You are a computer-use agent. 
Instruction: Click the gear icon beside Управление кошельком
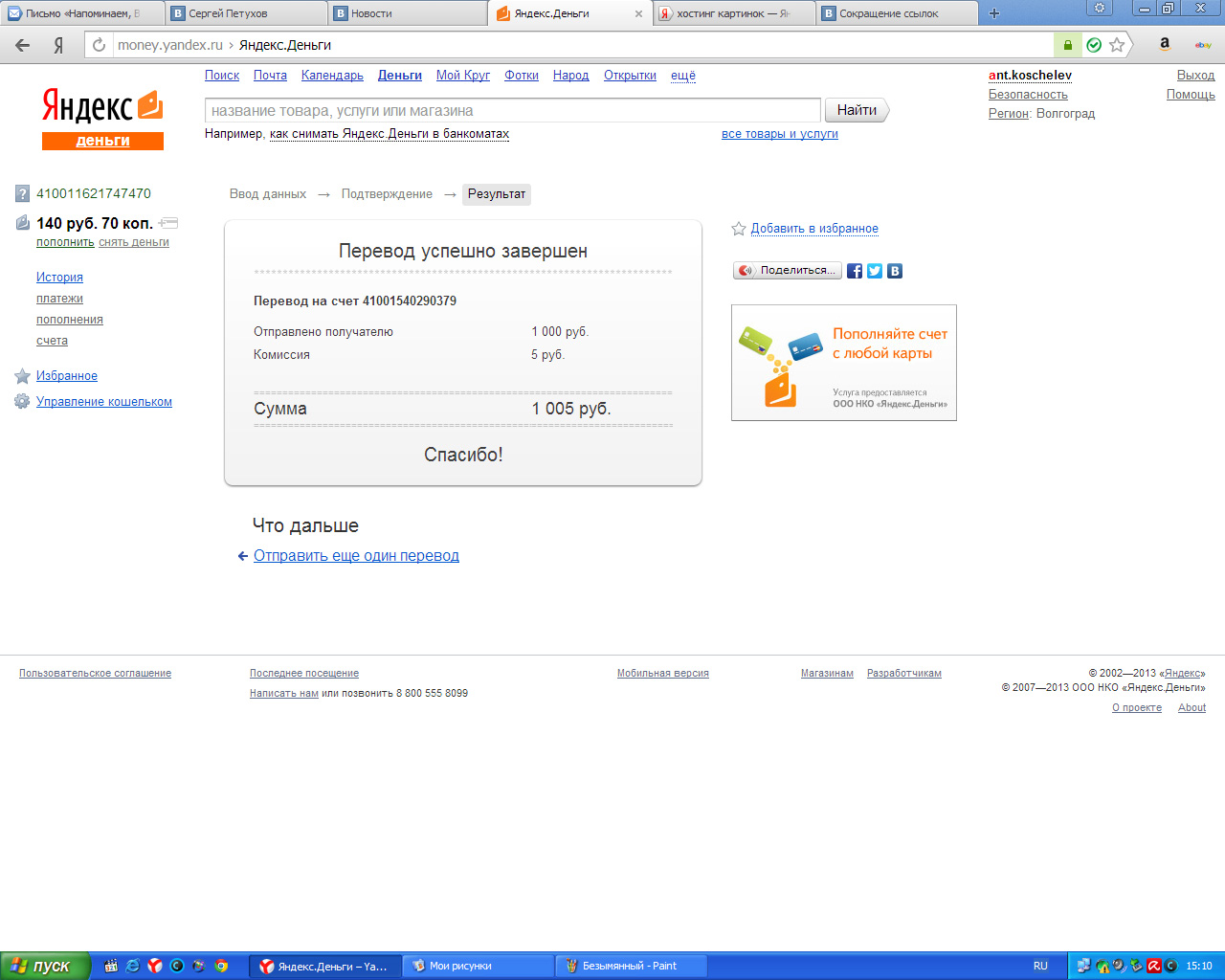click(22, 402)
